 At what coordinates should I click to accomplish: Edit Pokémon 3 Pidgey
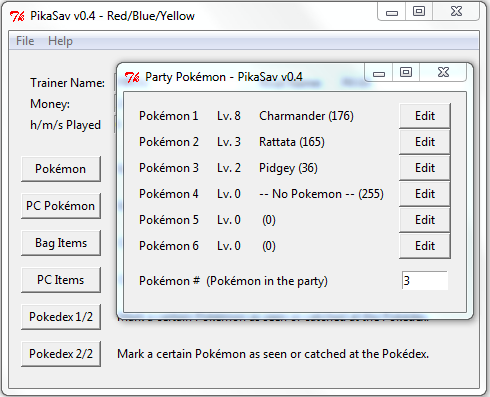425,168
